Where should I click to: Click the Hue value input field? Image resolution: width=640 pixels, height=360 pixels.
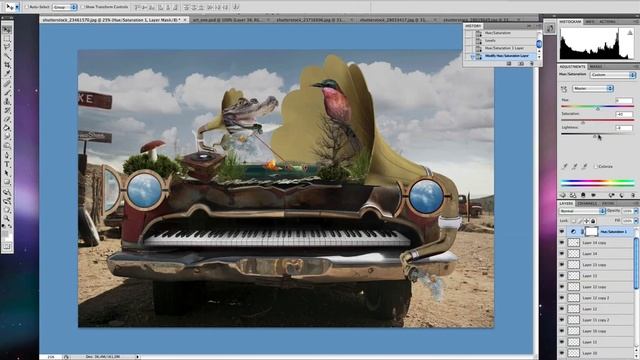coord(624,100)
